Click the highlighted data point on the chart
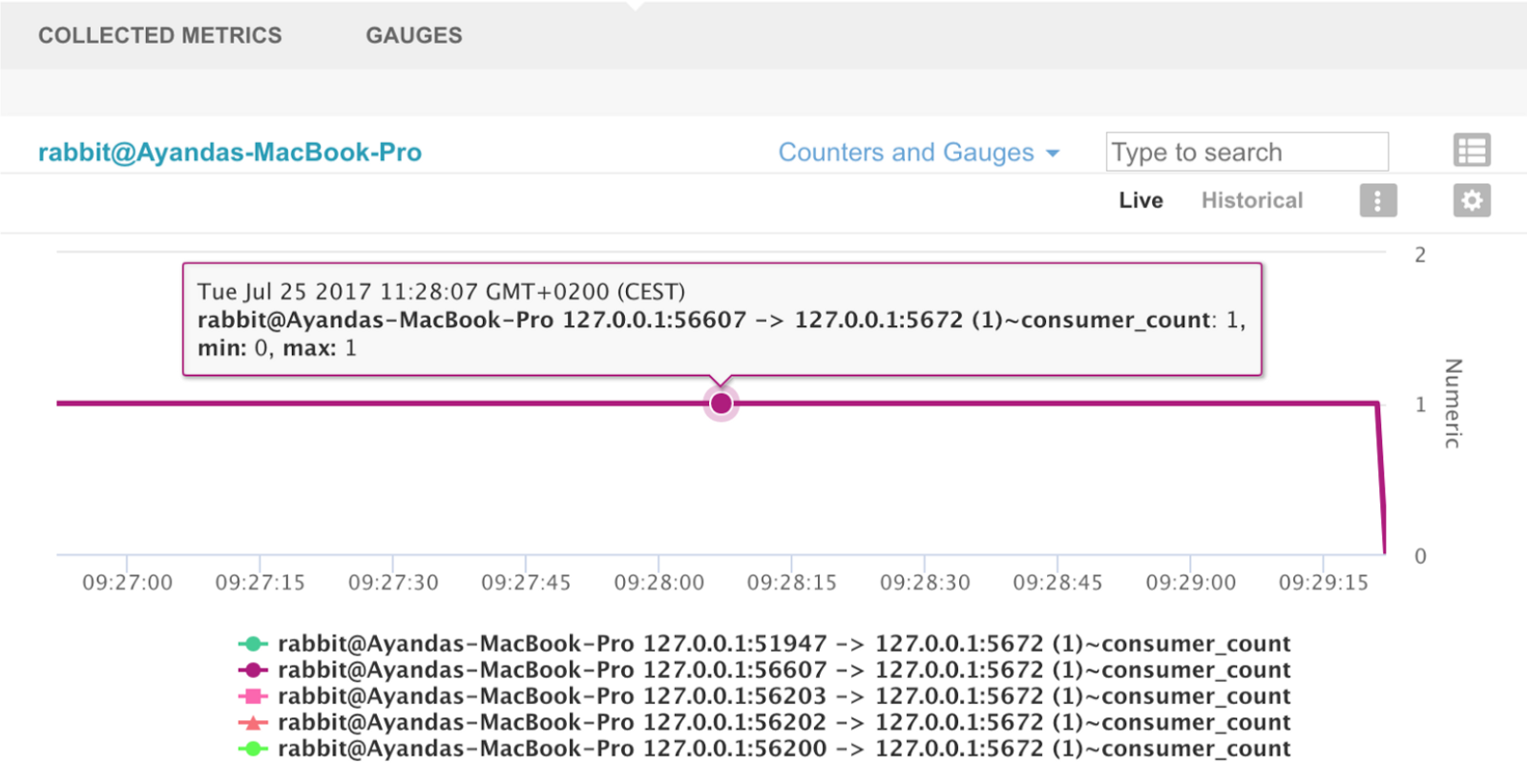This screenshot has width=1527, height=784. point(722,403)
